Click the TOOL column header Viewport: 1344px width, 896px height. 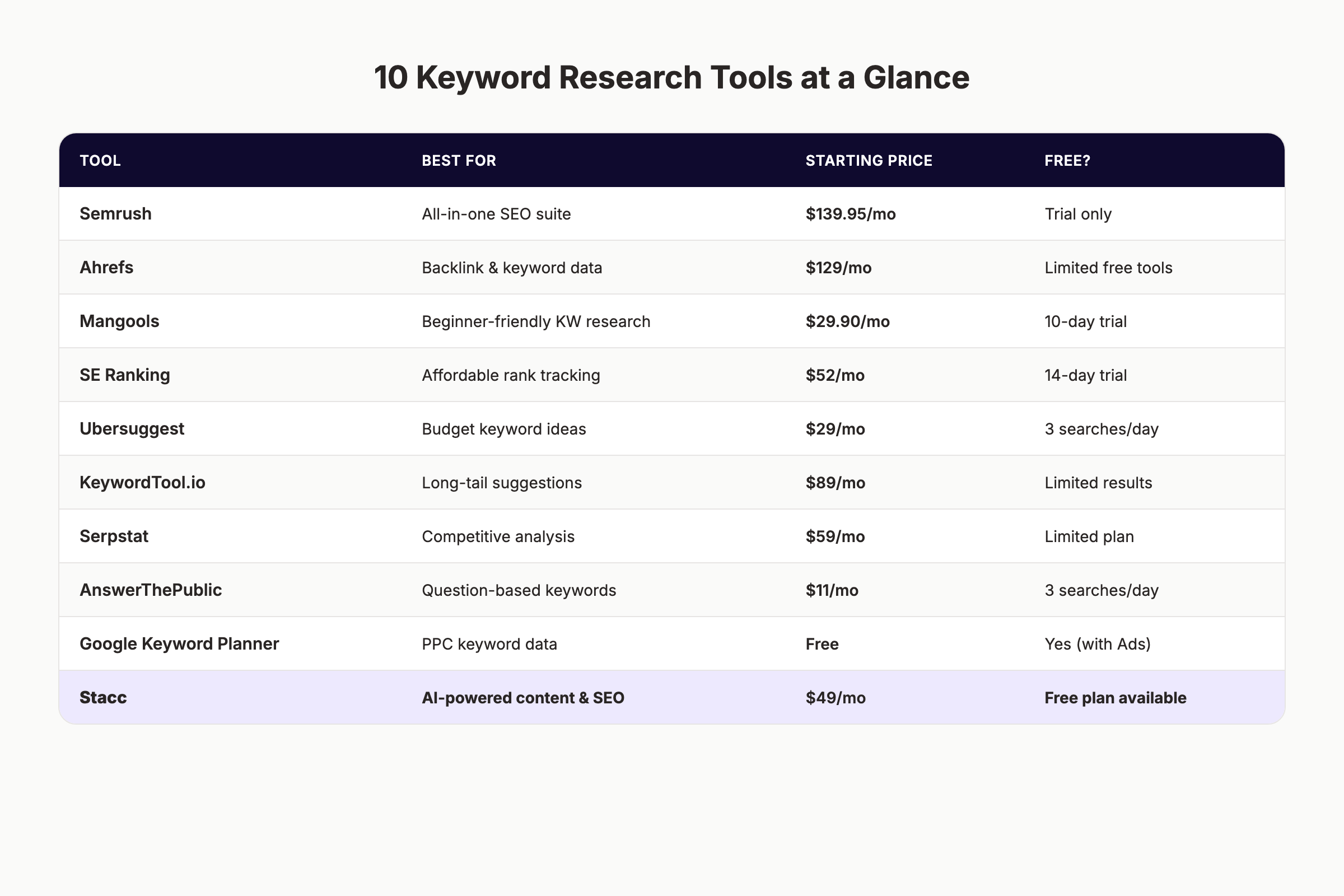(100, 161)
